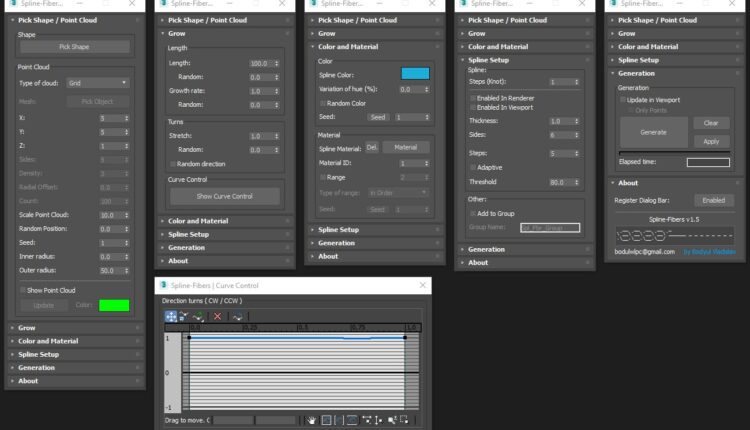Open the blue author name link
Image resolution: width=750 pixels, height=430 pixels.
click(709, 252)
